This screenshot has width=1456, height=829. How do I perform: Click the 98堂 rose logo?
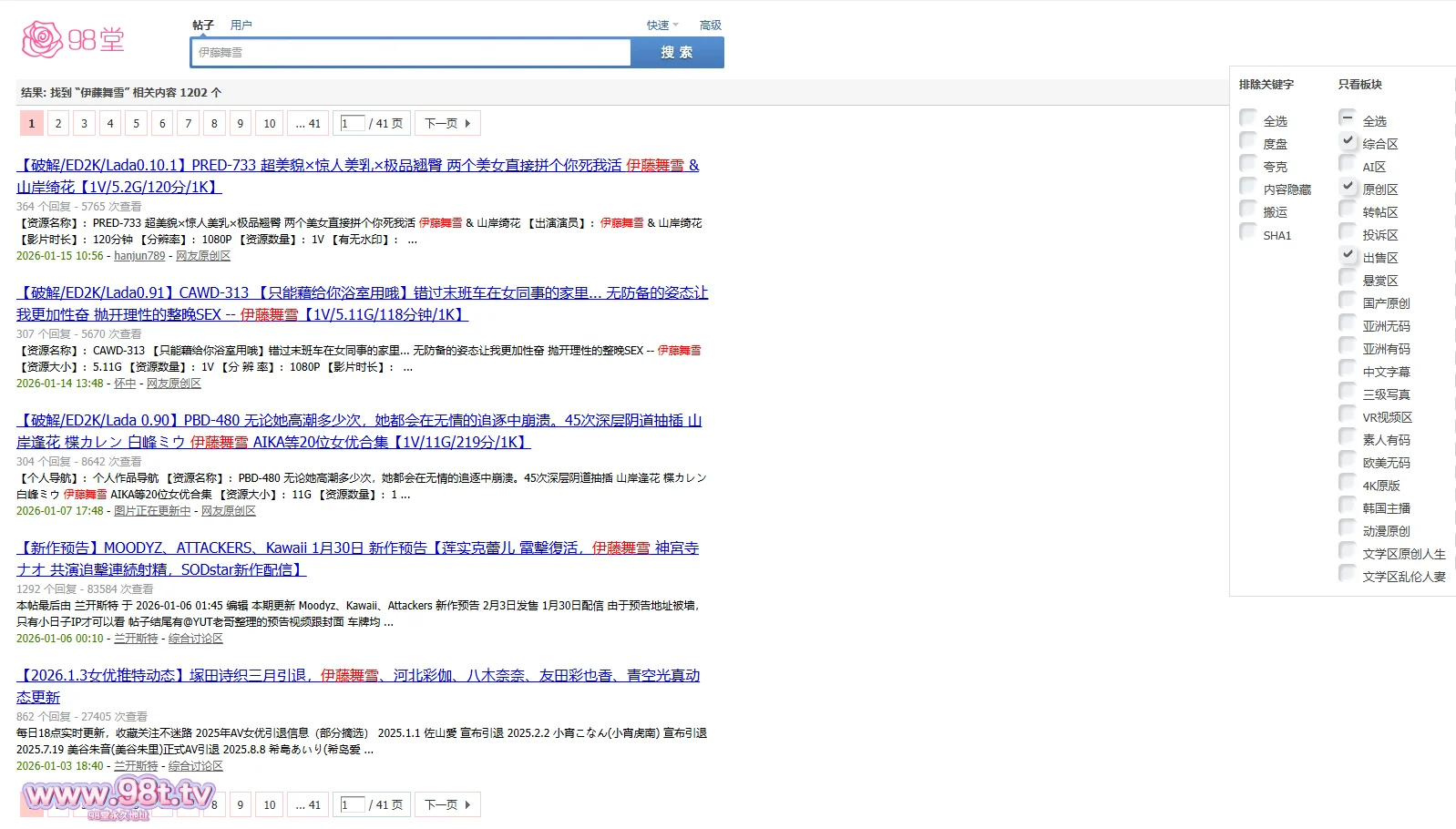72,40
